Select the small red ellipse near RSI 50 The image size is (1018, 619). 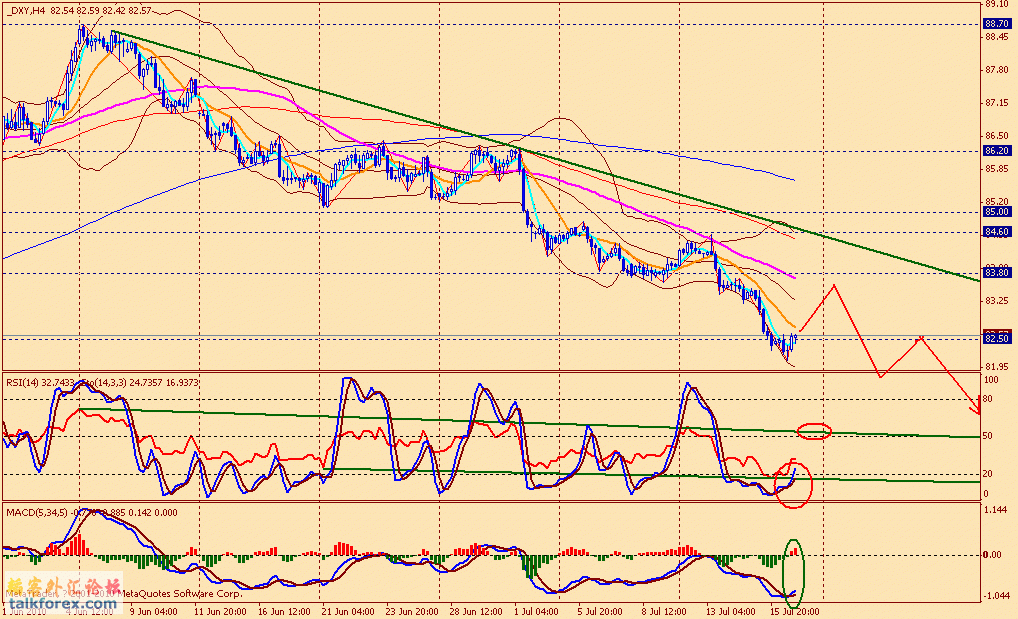click(814, 431)
